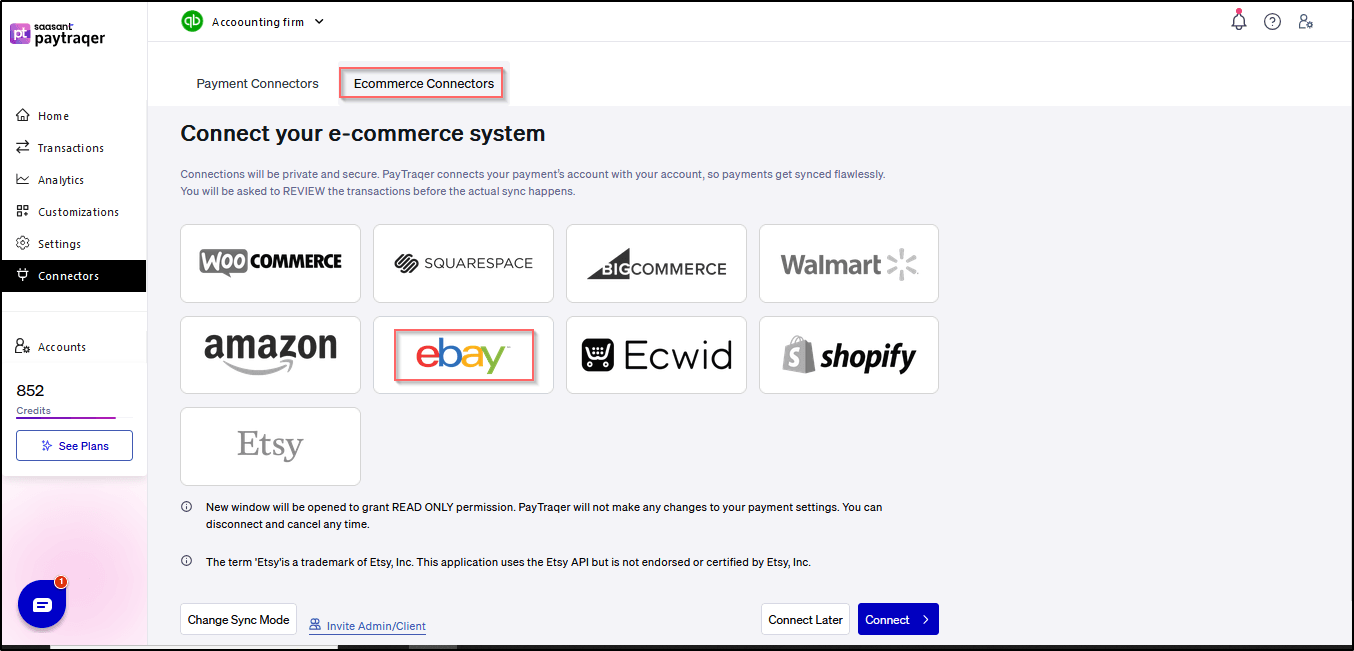Screen dimensions: 1354x651
Task: Switch to Payment Connectors tab
Action: 257,84
